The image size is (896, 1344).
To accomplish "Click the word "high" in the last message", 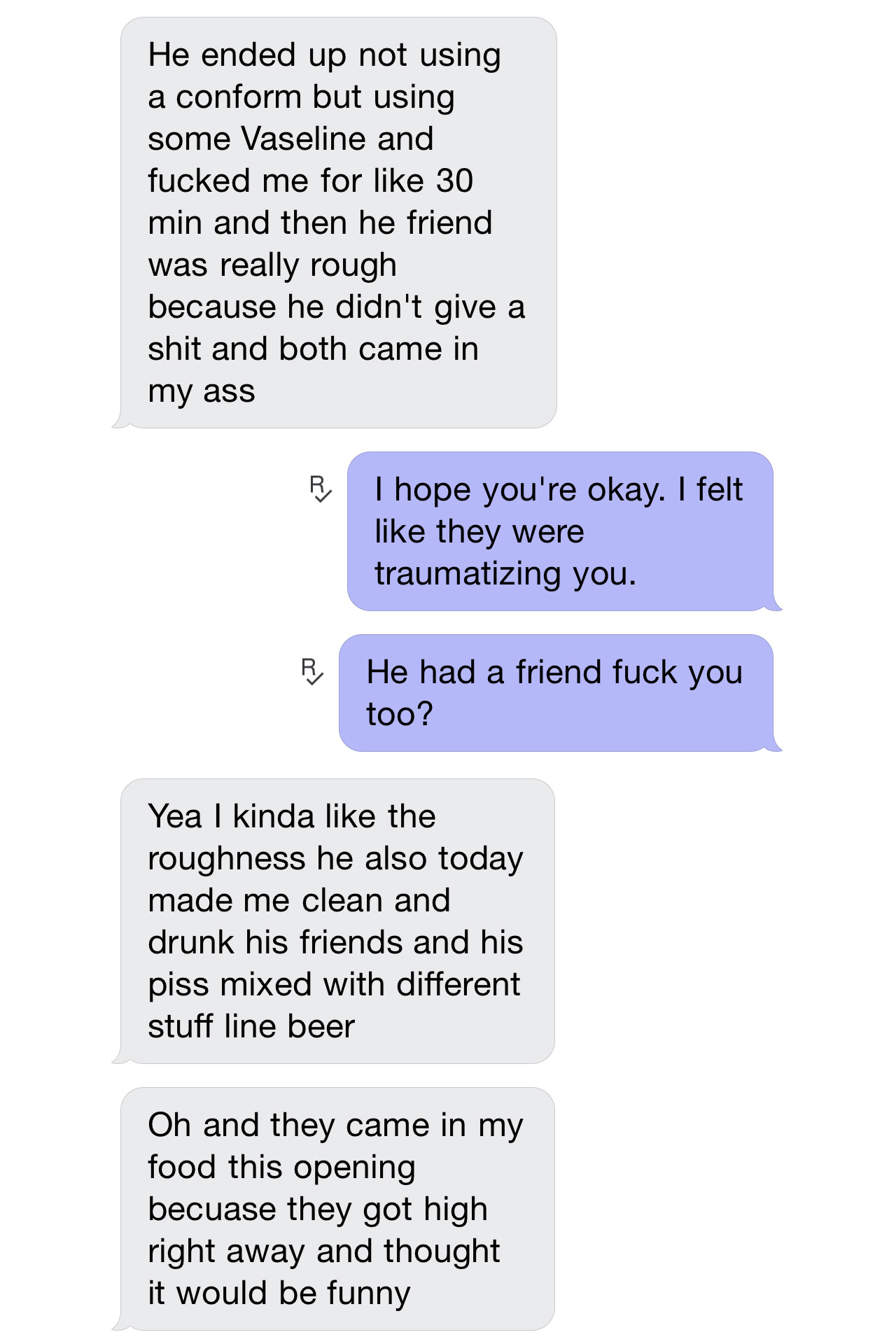I will (456, 1210).
